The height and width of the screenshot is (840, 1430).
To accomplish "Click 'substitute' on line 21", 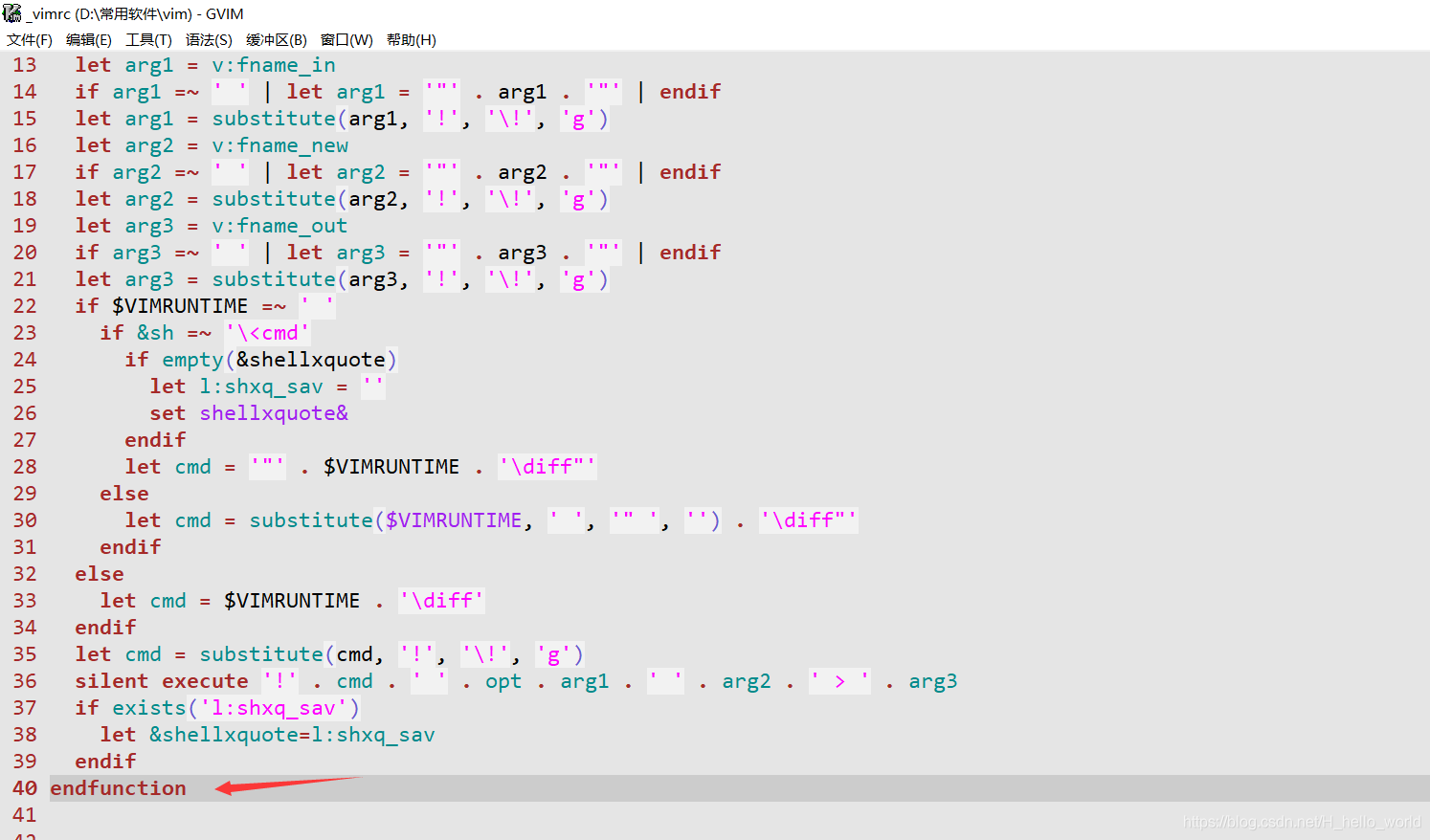I will tap(274, 279).
